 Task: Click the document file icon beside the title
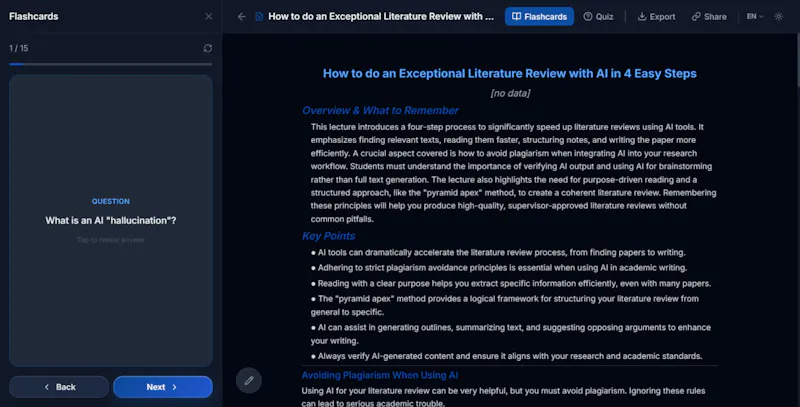(259, 16)
